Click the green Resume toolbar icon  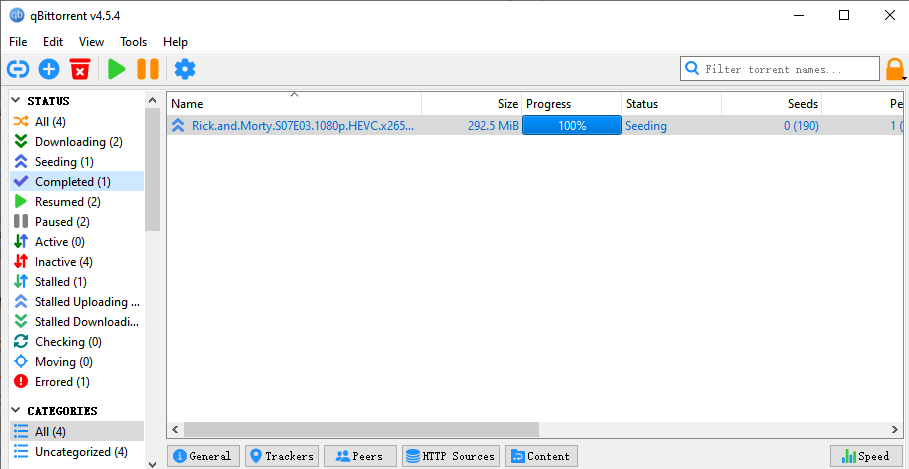[117, 69]
